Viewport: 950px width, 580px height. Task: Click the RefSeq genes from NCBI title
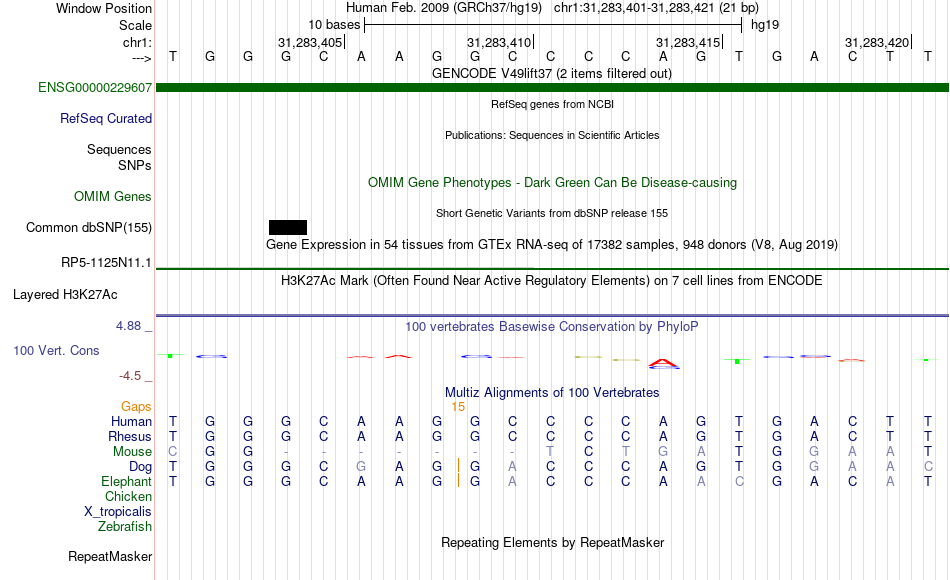[x=552, y=104]
